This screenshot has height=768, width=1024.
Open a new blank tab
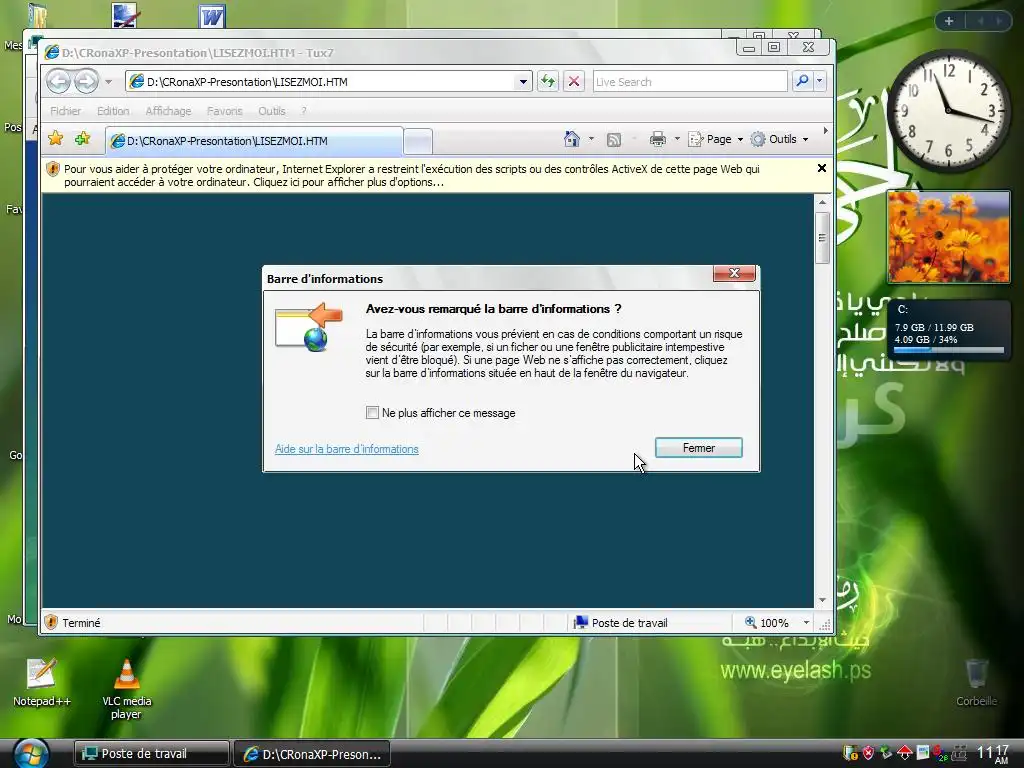coord(418,141)
